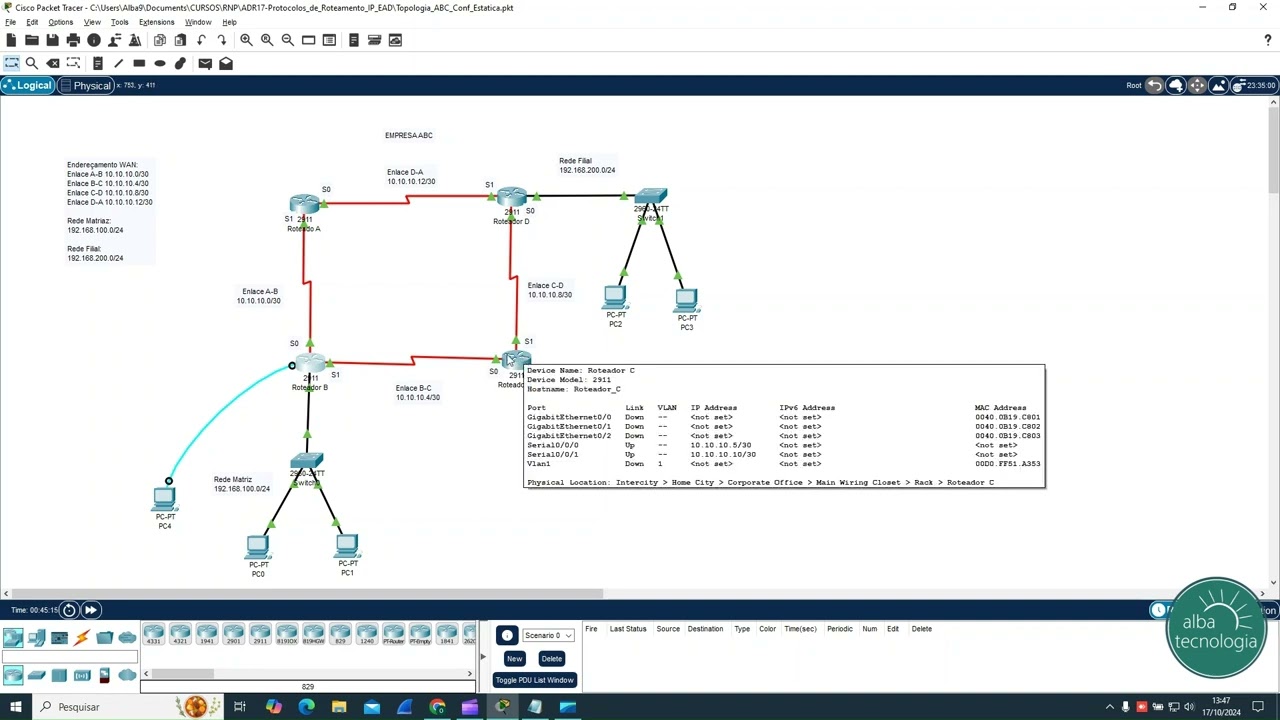Click the Delete scenario button
Image resolution: width=1280 pixels, height=720 pixels.
(551, 658)
